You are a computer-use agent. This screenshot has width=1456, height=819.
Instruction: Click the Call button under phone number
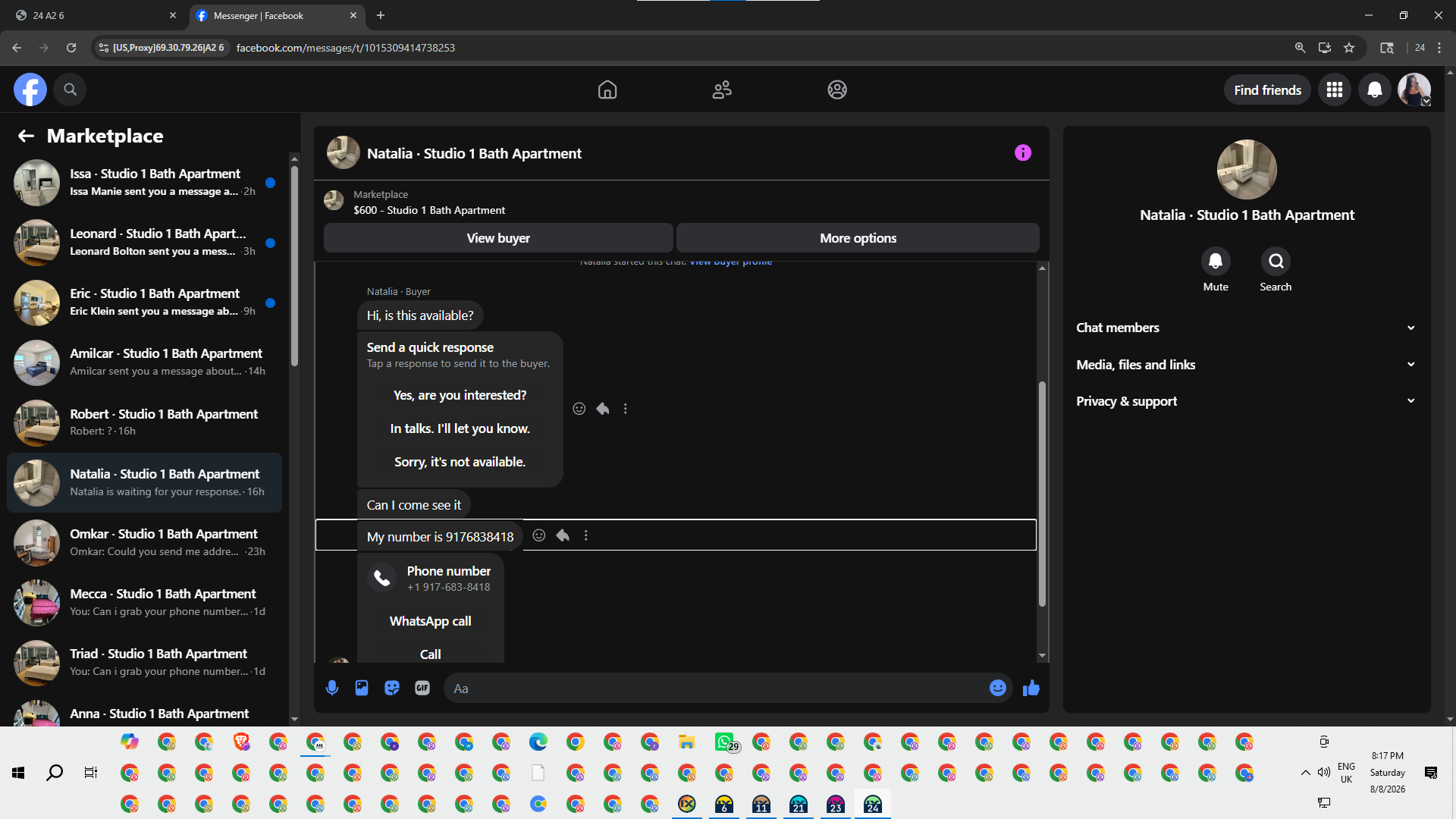tap(430, 654)
